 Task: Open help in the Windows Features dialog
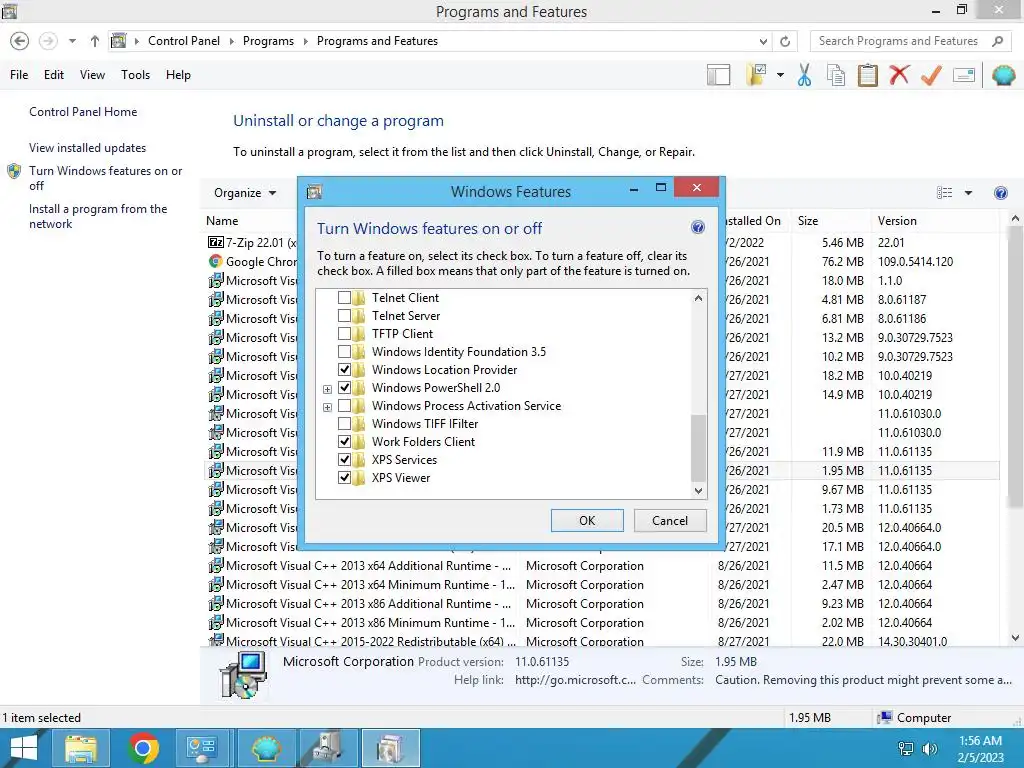pos(697,227)
